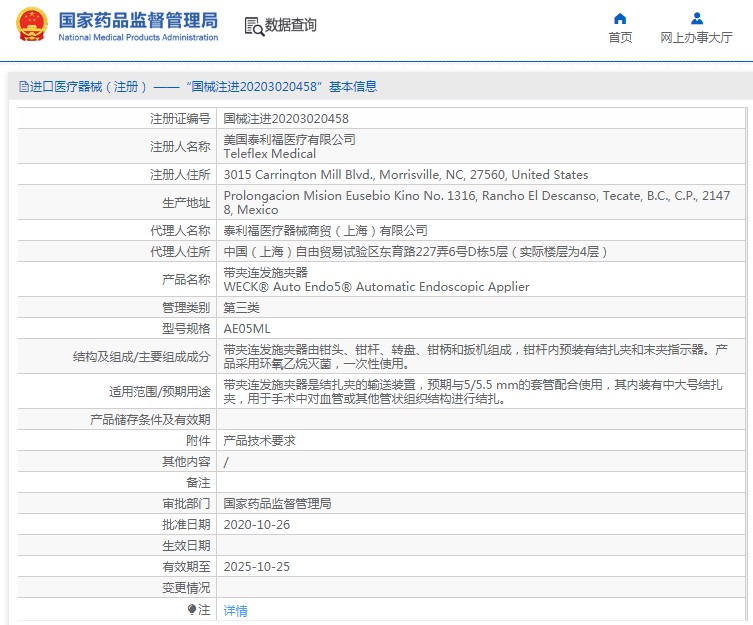Image resolution: width=753 pixels, height=625 pixels.
Task: Click the 型号规格 label
Action: tap(186, 329)
